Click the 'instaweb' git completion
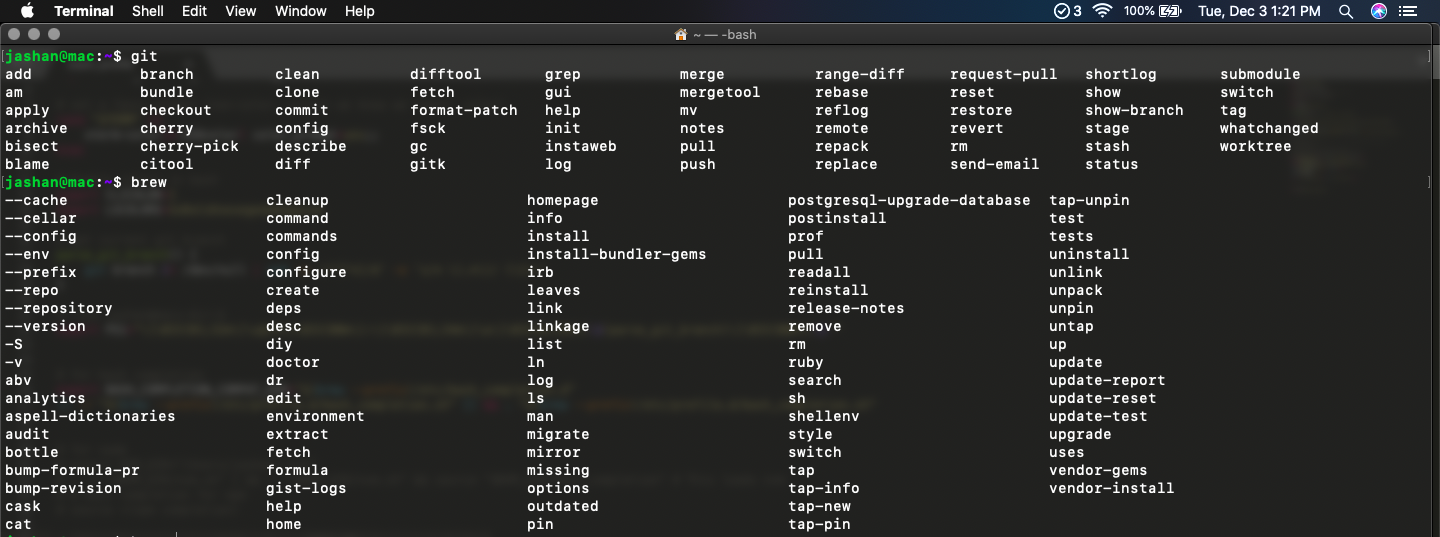This screenshot has width=1440, height=537. (581, 146)
